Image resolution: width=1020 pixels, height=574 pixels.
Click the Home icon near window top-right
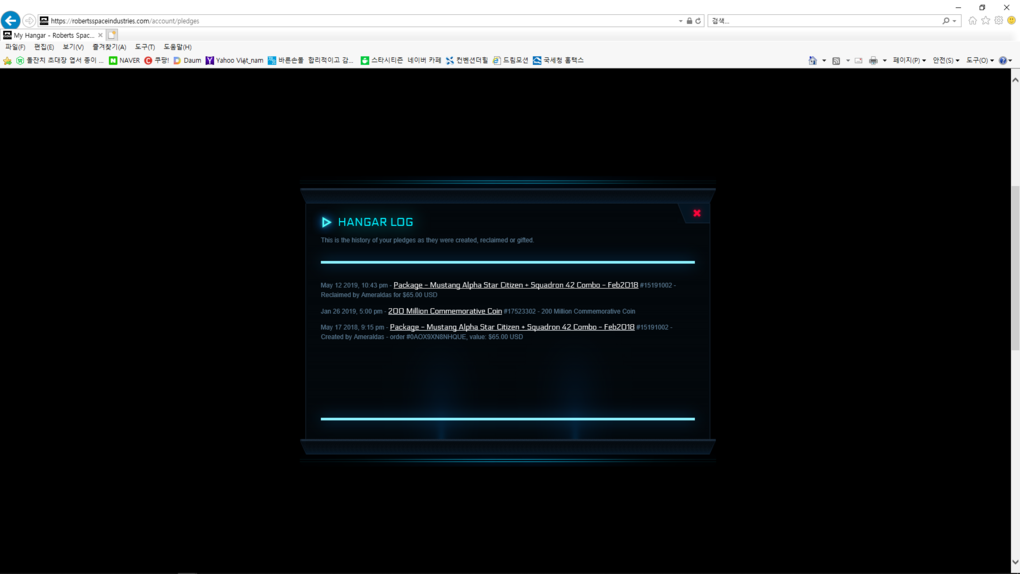973,21
